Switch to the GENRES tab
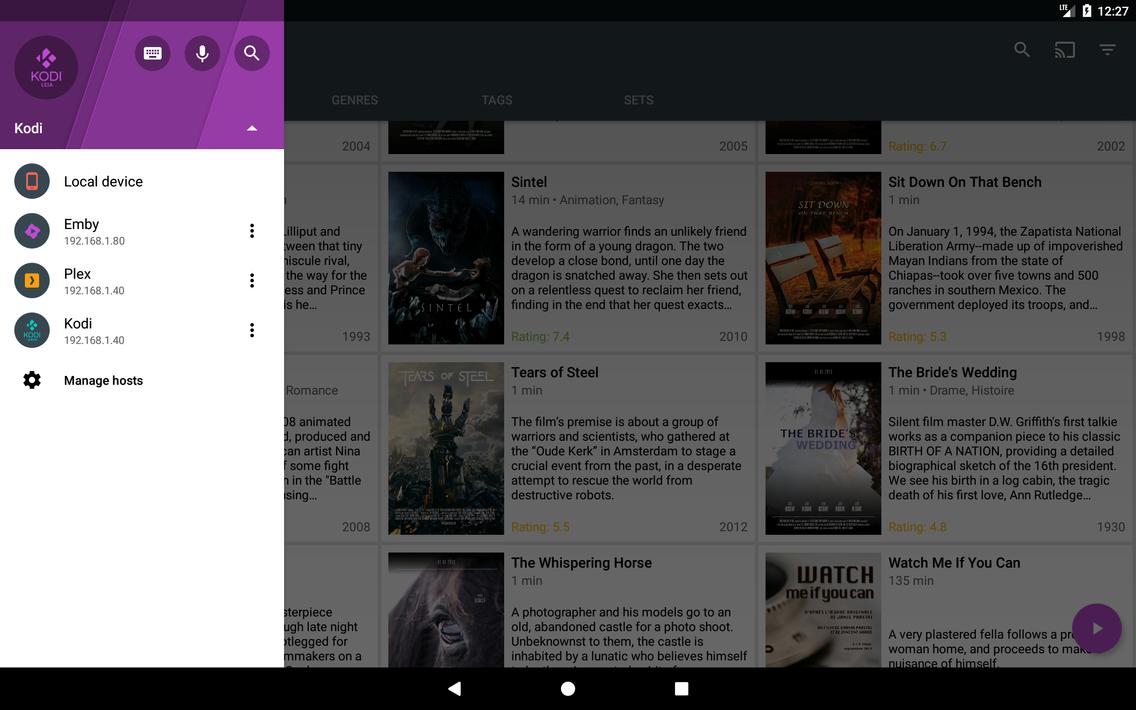The image size is (1136, 710). (x=354, y=100)
